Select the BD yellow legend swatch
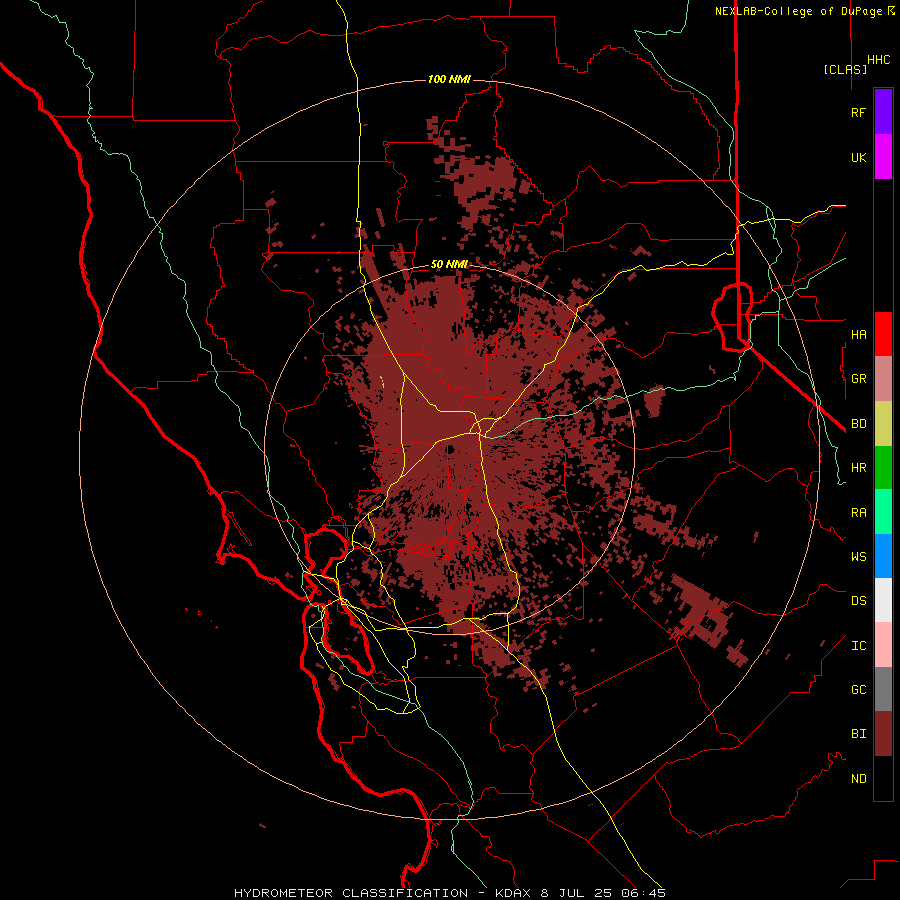The image size is (900, 900). point(883,423)
